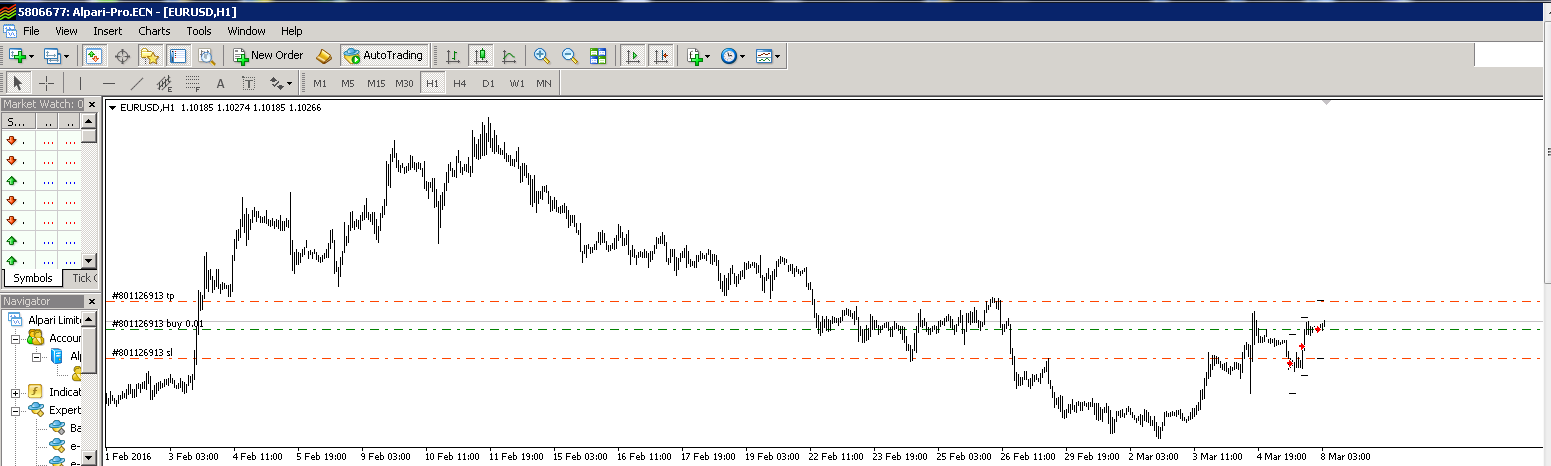Image resolution: width=1551 pixels, height=466 pixels.
Task: Select the horizontal line tool
Action: [108, 83]
